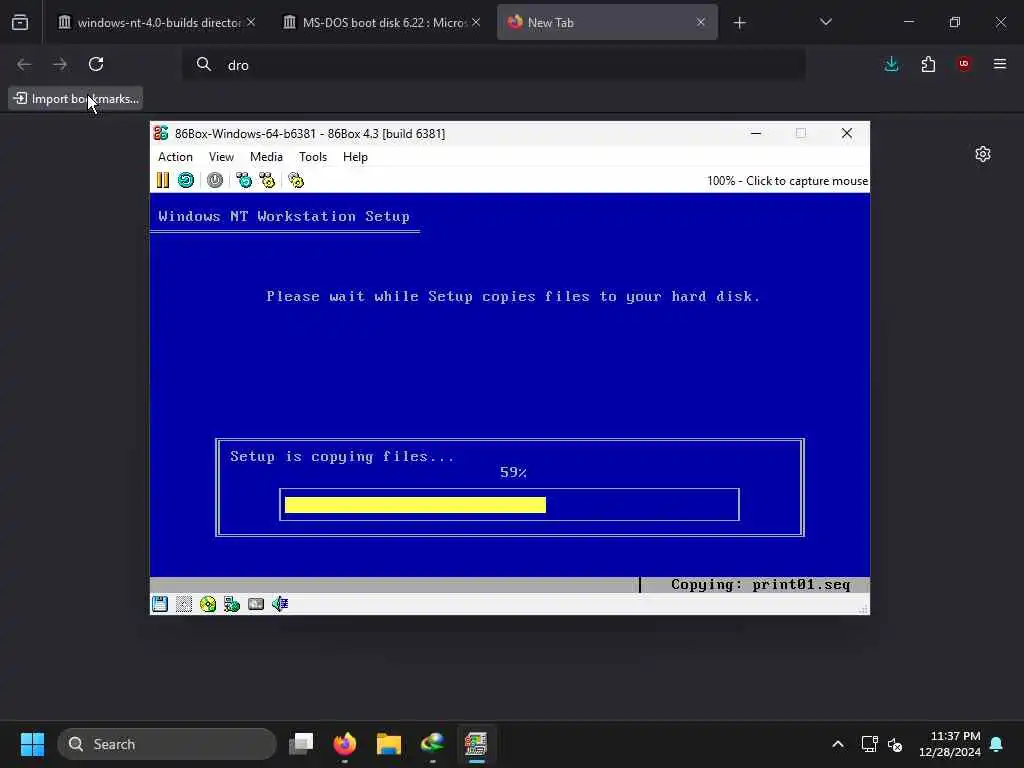Image resolution: width=1024 pixels, height=768 pixels.
Task: Send Ctrl+Alt+Del via 86Box toolbar
Action: (x=244, y=180)
